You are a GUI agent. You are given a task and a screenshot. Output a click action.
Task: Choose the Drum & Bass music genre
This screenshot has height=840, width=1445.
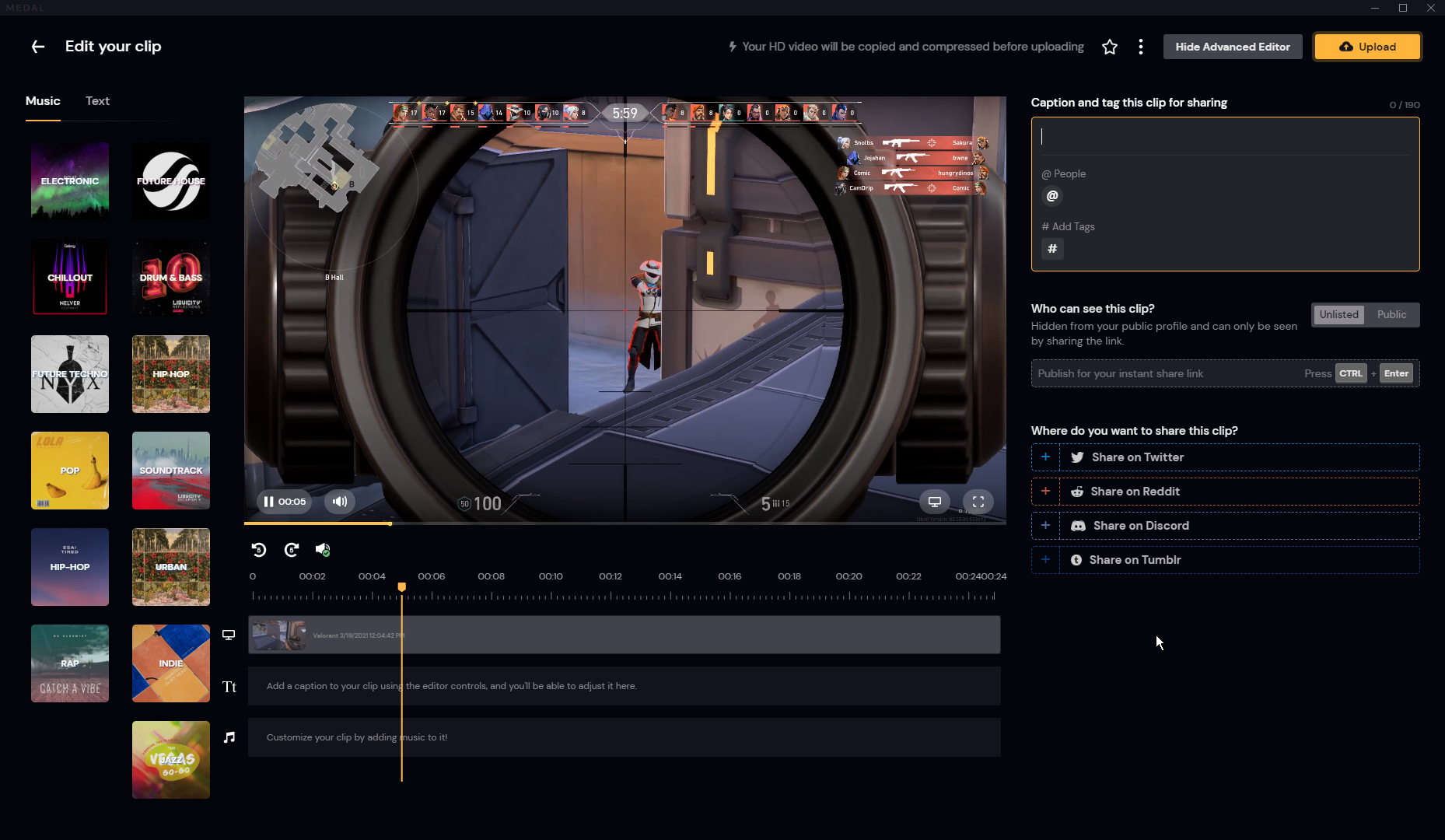click(171, 278)
